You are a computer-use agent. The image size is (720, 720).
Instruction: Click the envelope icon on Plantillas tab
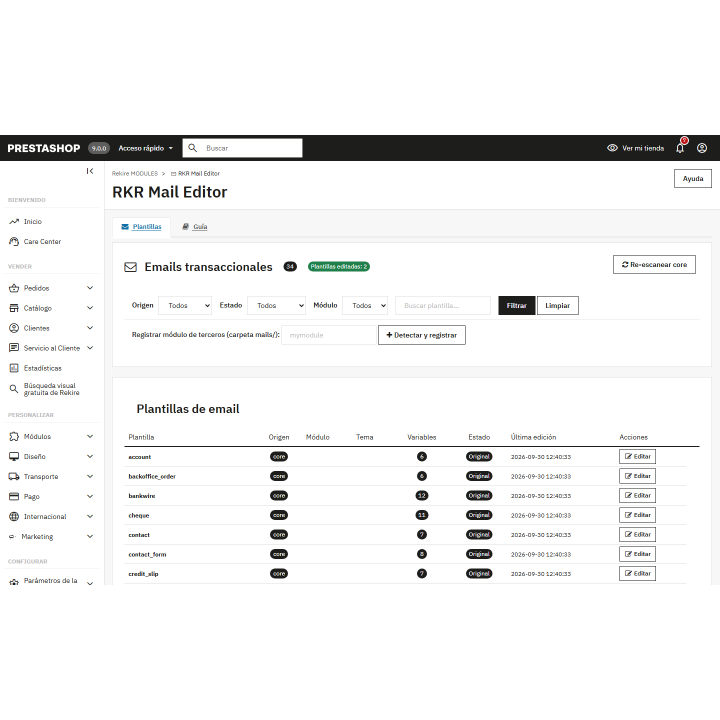tap(125, 226)
